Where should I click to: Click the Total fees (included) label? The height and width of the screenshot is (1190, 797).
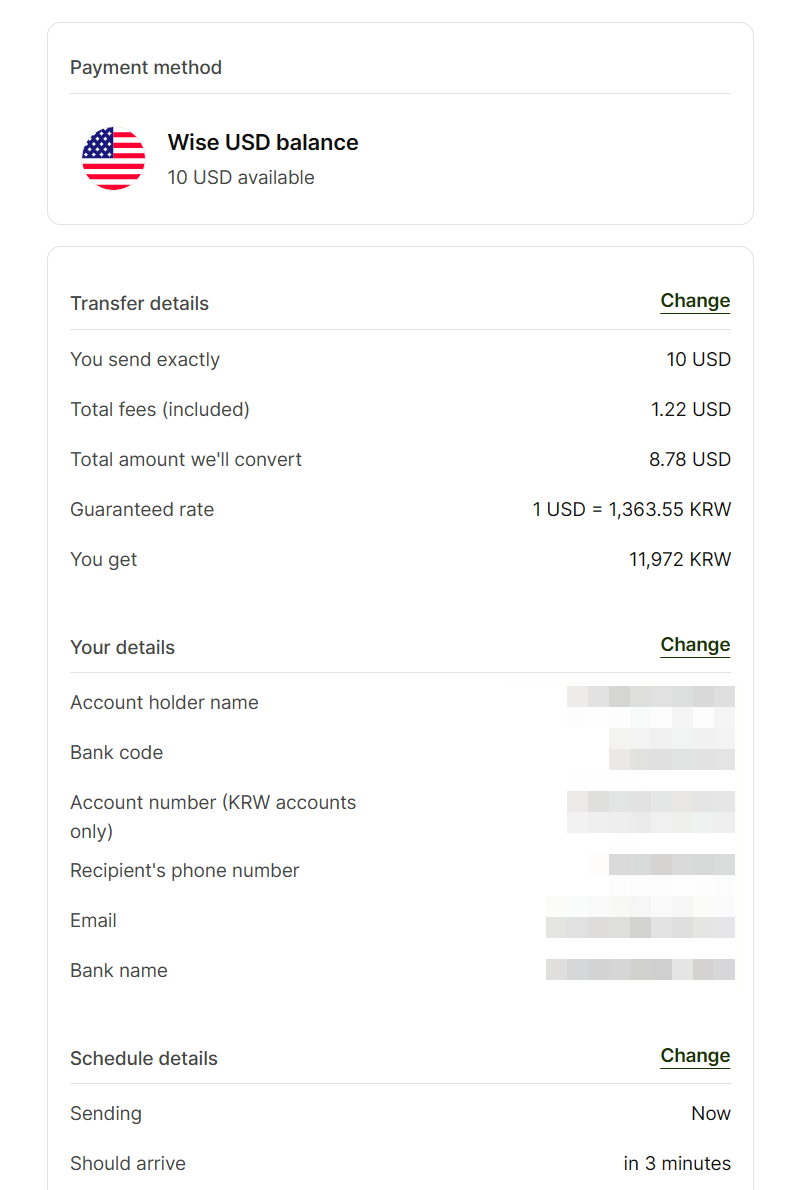pyautogui.click(x=159, y=410)
